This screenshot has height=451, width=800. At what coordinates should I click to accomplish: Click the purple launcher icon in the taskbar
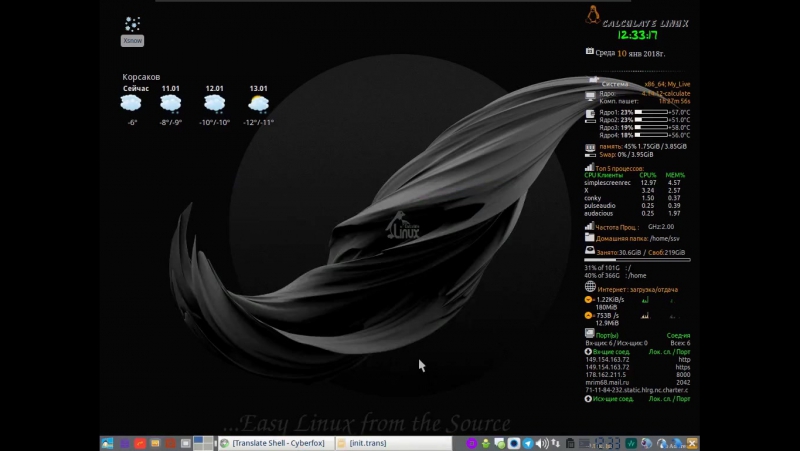pos(124,442)
